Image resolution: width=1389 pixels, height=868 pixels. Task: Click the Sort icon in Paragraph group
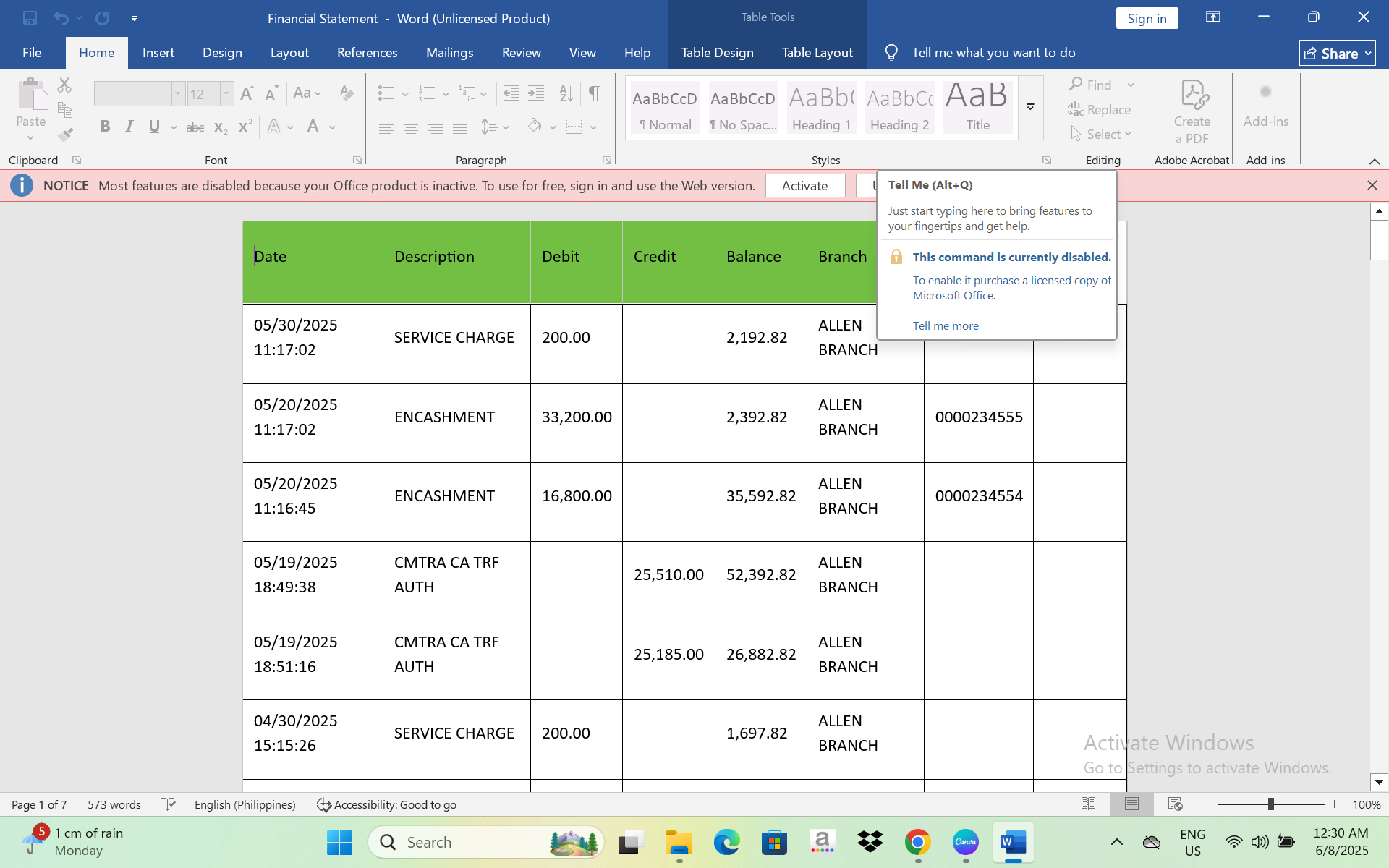[566, 93]
